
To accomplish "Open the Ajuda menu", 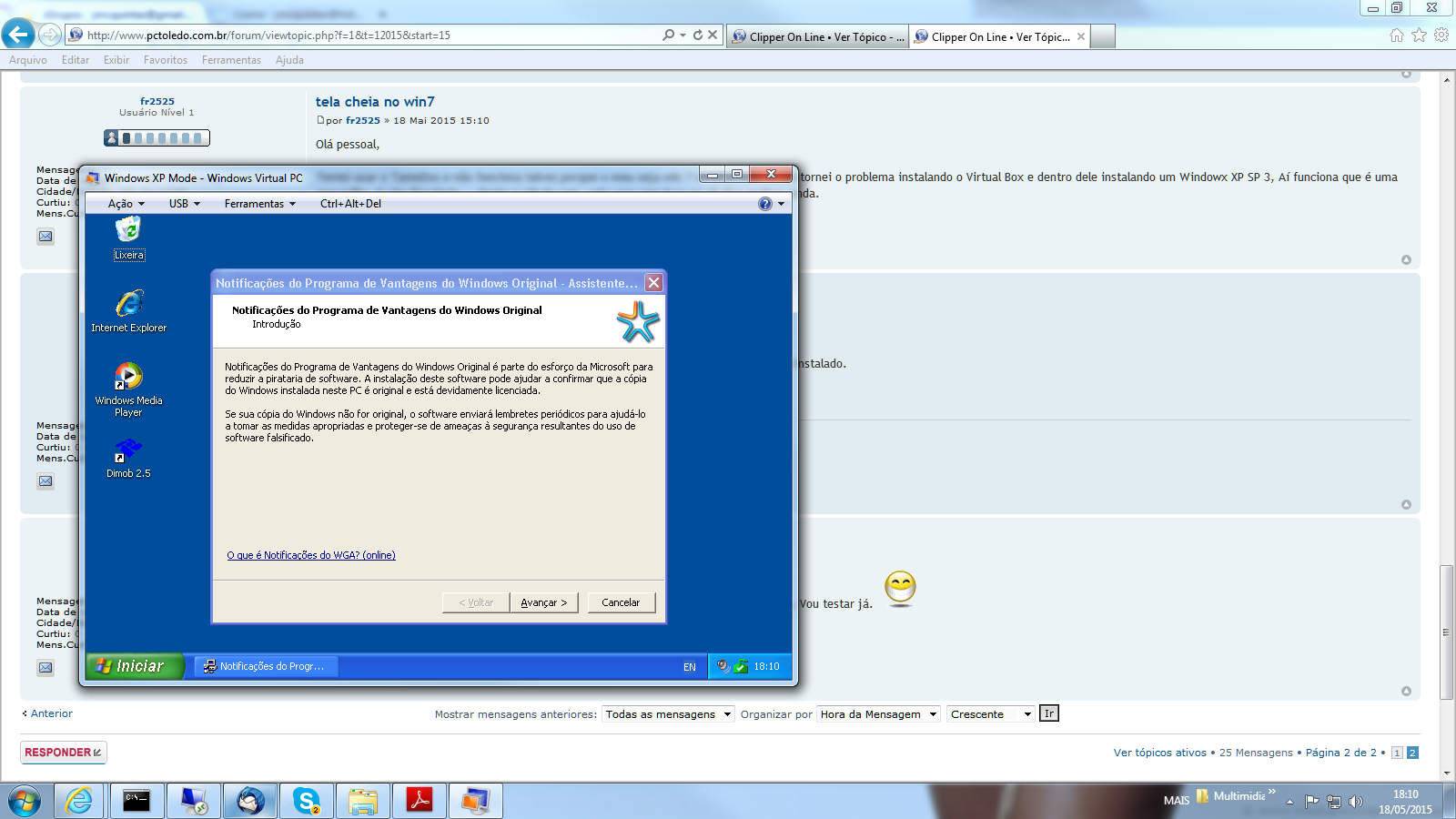I will pos(289,60).
